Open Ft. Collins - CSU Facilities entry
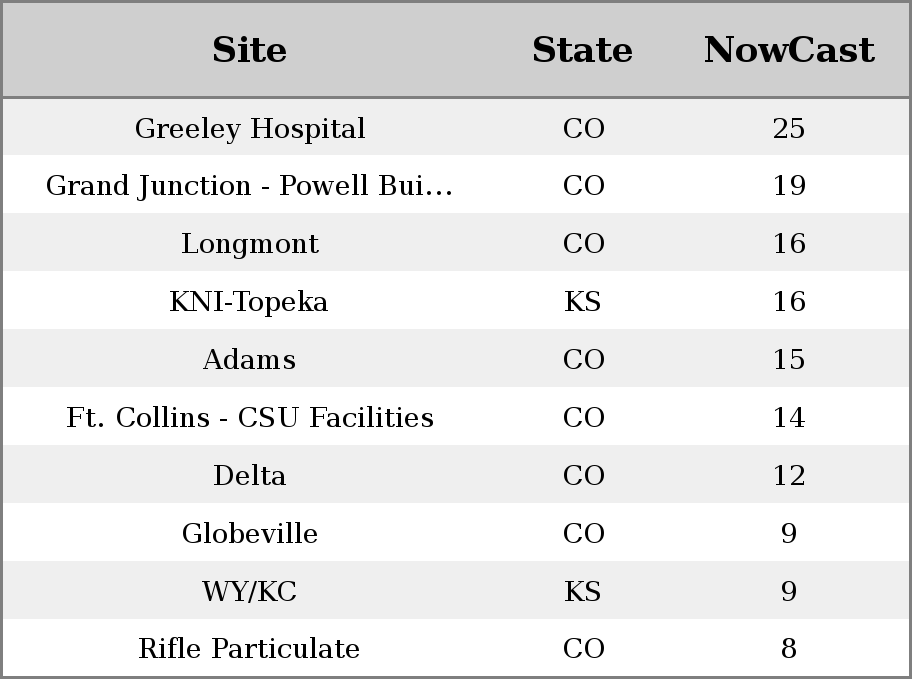The height and width of the screenshot is (679, 912). pyautogui.click(x=250, y=417)
